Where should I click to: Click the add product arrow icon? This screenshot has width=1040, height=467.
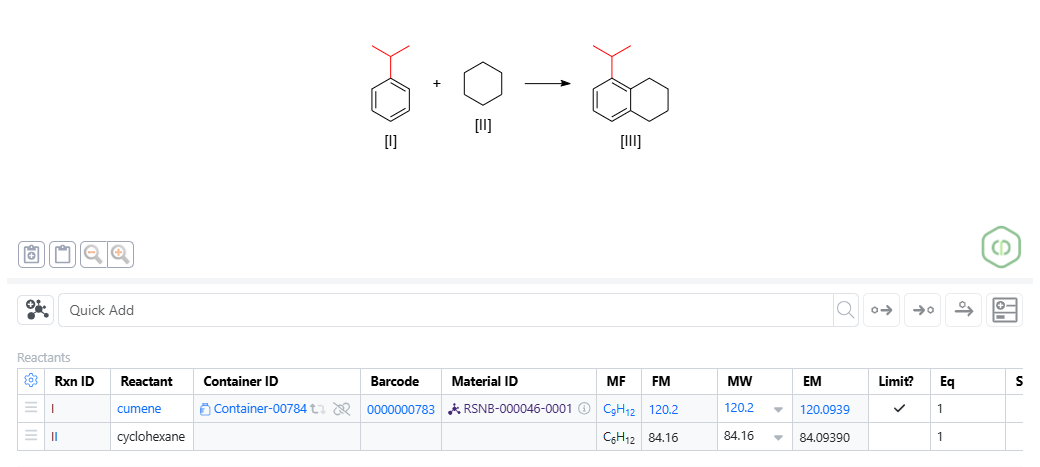[922, 310]
